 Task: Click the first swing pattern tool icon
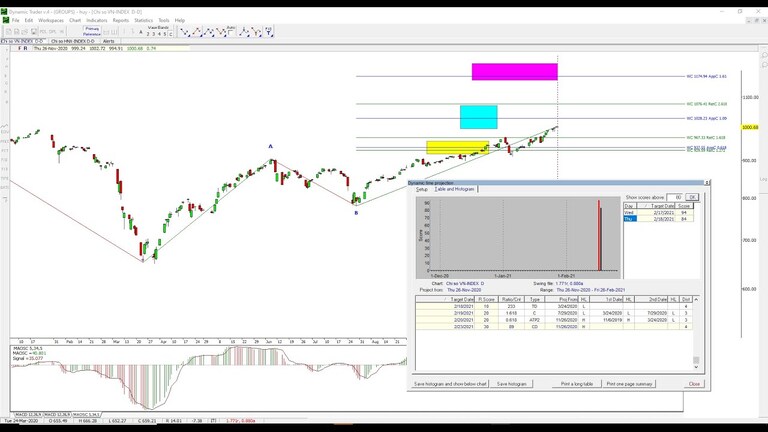click(x=185, y=31)
